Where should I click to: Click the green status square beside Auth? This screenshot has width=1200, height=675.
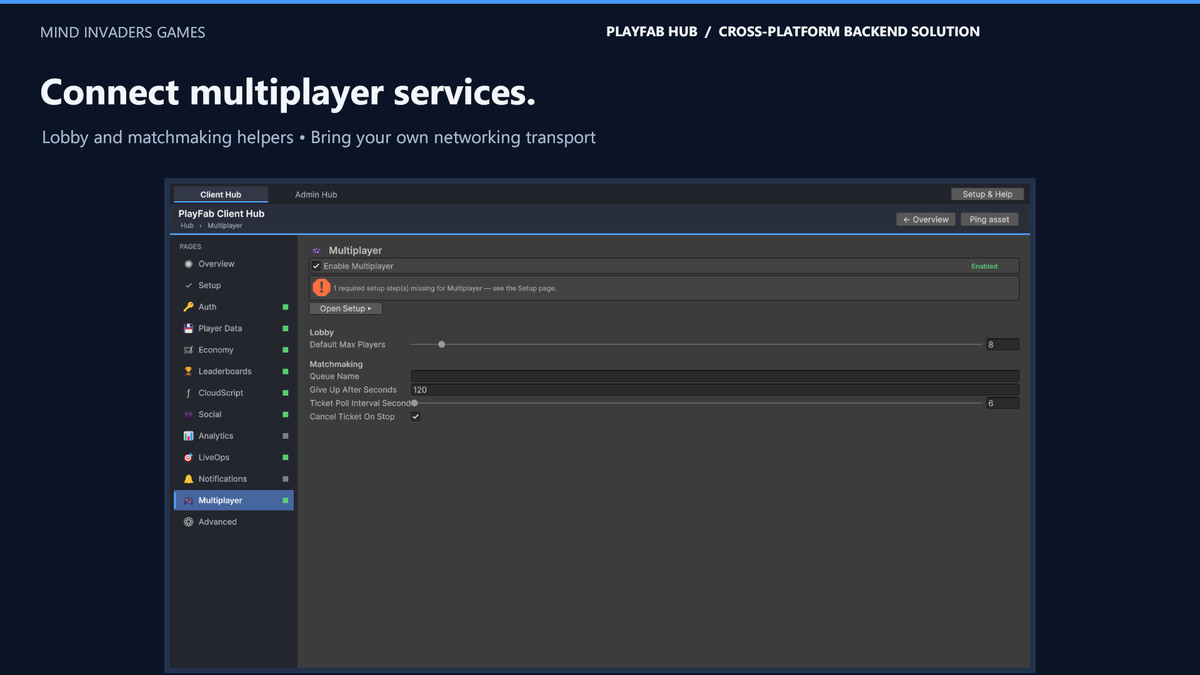285,307
